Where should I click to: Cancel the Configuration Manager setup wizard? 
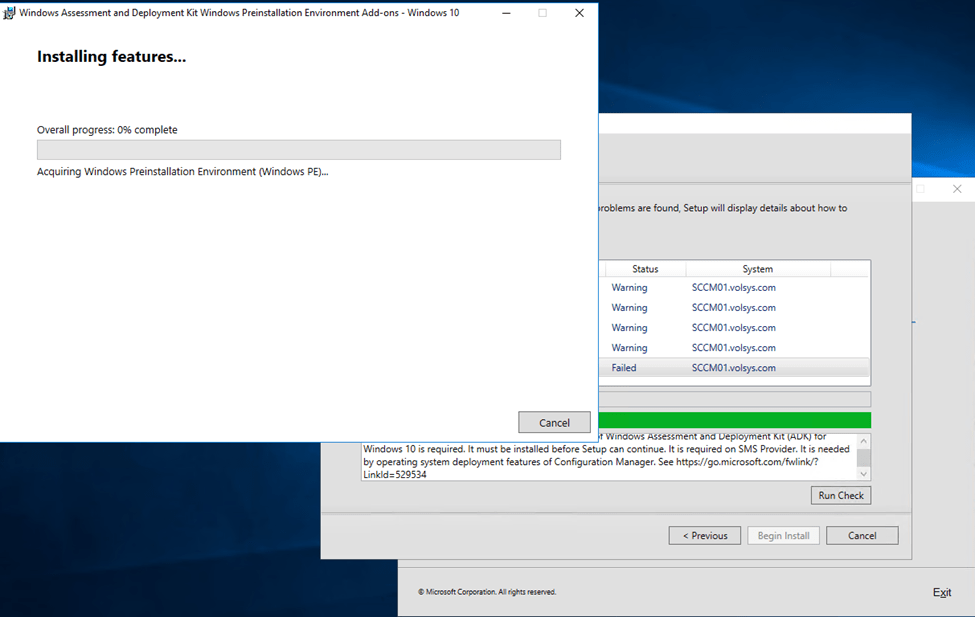tap(861, 536)
